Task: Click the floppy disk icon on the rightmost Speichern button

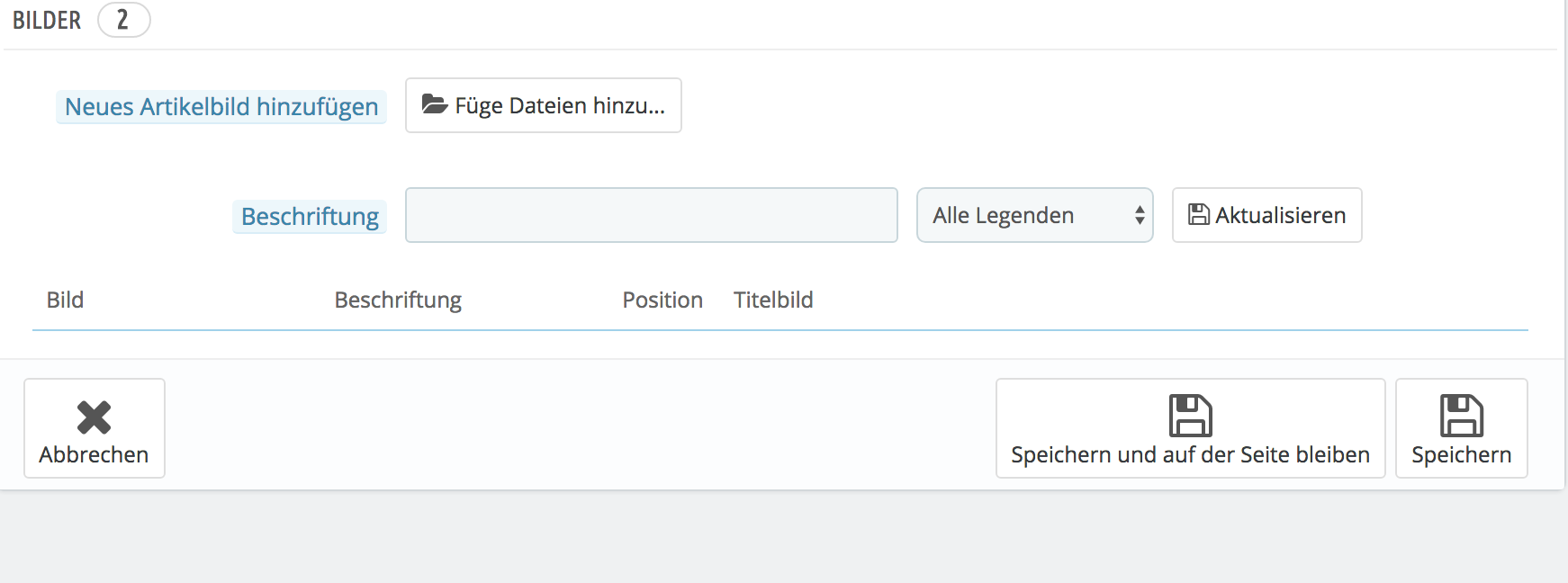Action: [x=1461, y=416]
